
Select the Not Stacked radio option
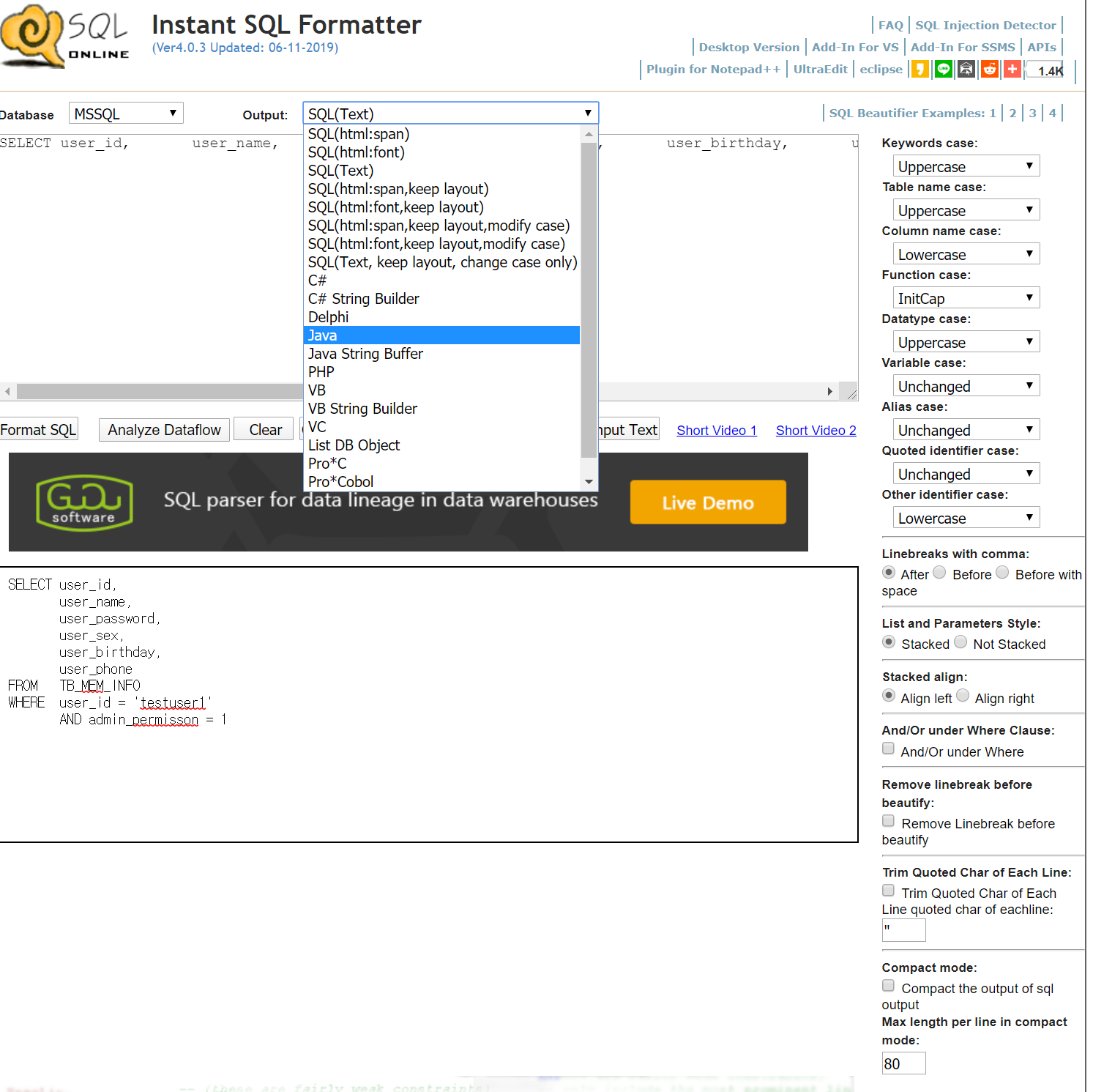click(x=960, y=642)
